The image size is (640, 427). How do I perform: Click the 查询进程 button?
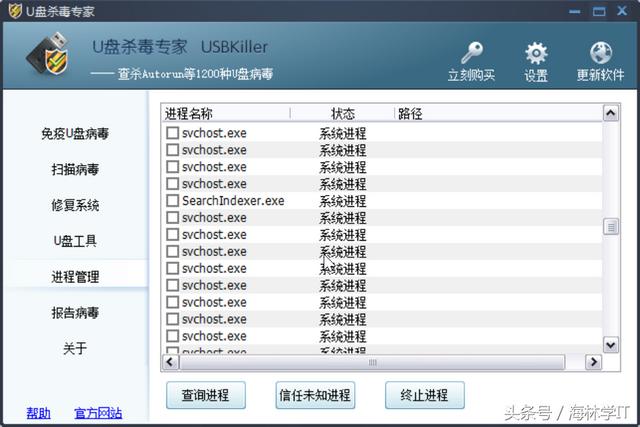point(206,395)
